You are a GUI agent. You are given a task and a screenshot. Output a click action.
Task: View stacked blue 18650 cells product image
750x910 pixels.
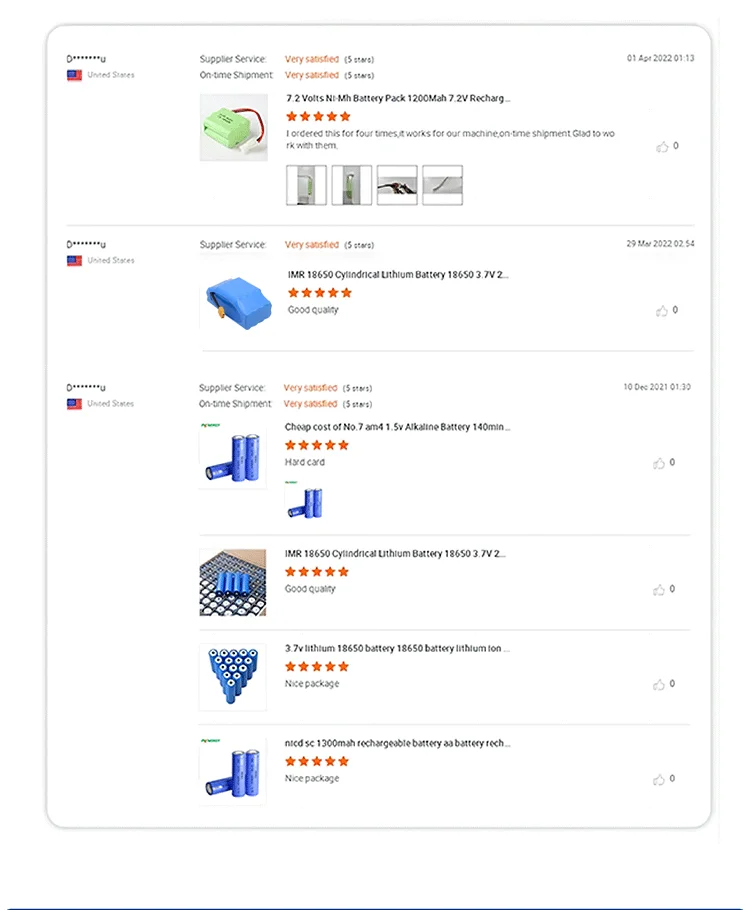(233, 676)
